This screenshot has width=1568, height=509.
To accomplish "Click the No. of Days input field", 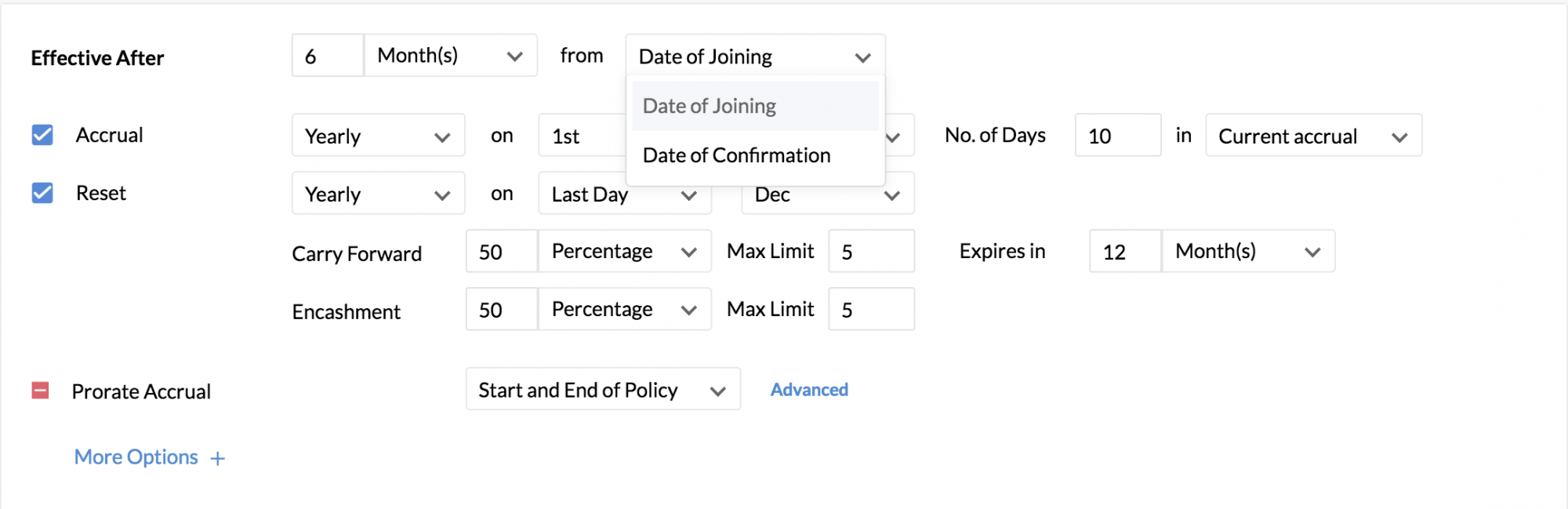I will coord(1117,136).
